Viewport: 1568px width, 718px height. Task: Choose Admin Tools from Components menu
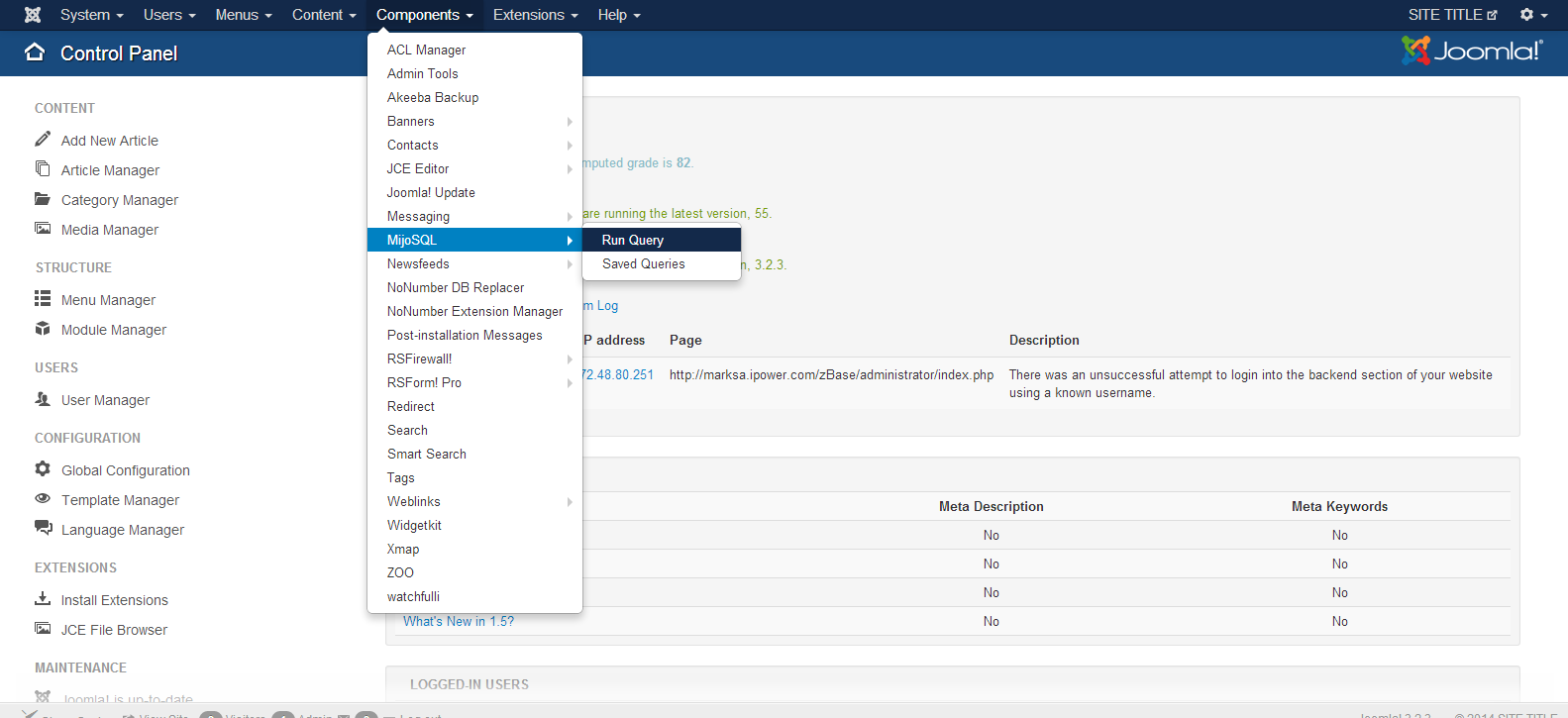point(474,73)
